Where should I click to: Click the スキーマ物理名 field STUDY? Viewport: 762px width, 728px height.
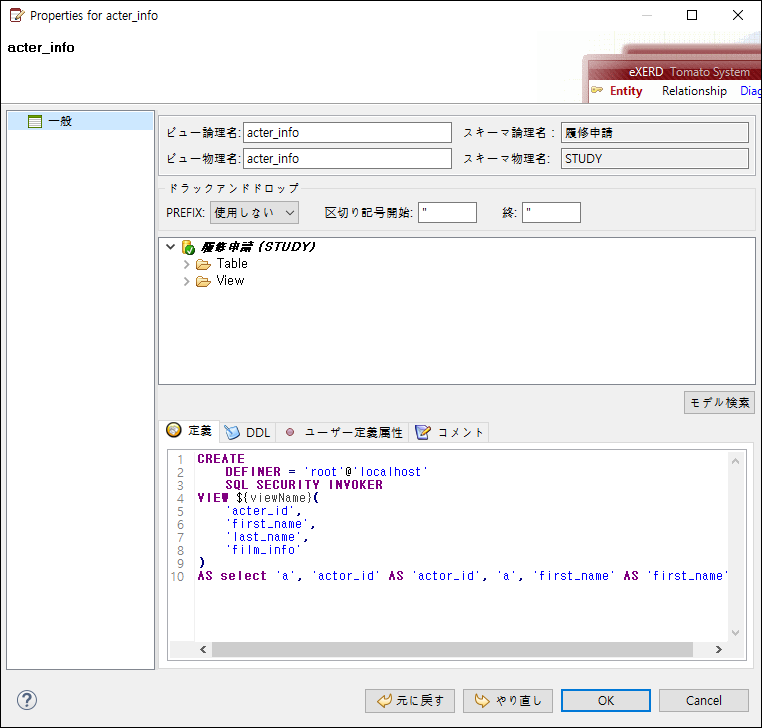click(654, 158)
